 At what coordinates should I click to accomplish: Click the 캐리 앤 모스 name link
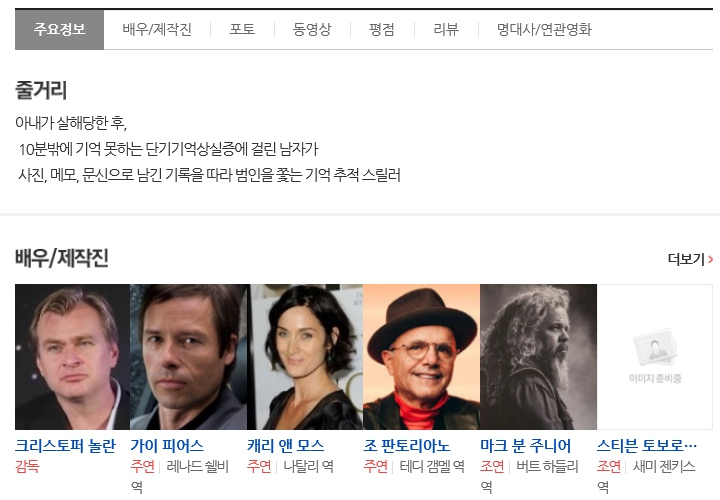[286, 446]
